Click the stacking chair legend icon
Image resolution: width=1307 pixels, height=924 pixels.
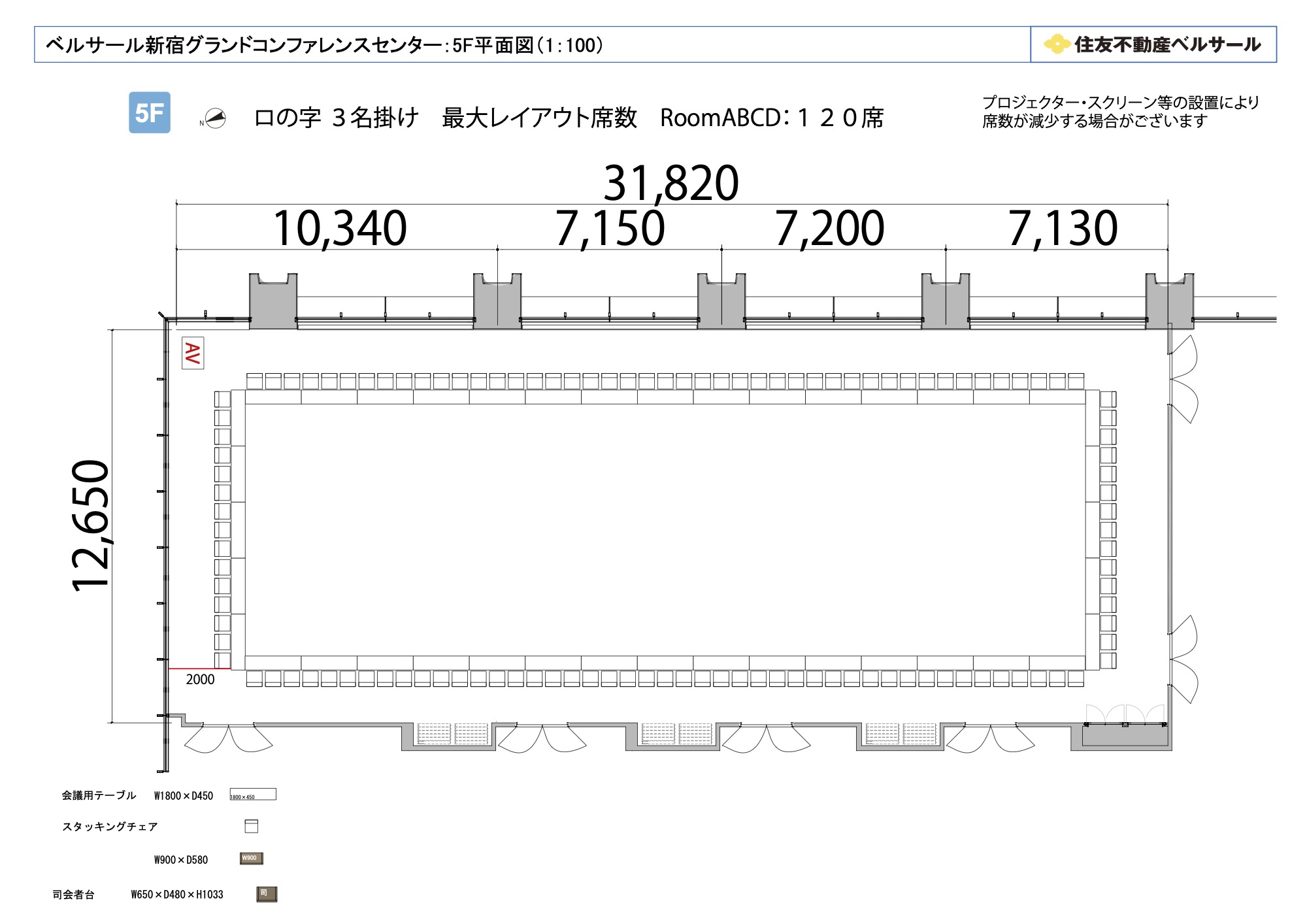point(252,826)
